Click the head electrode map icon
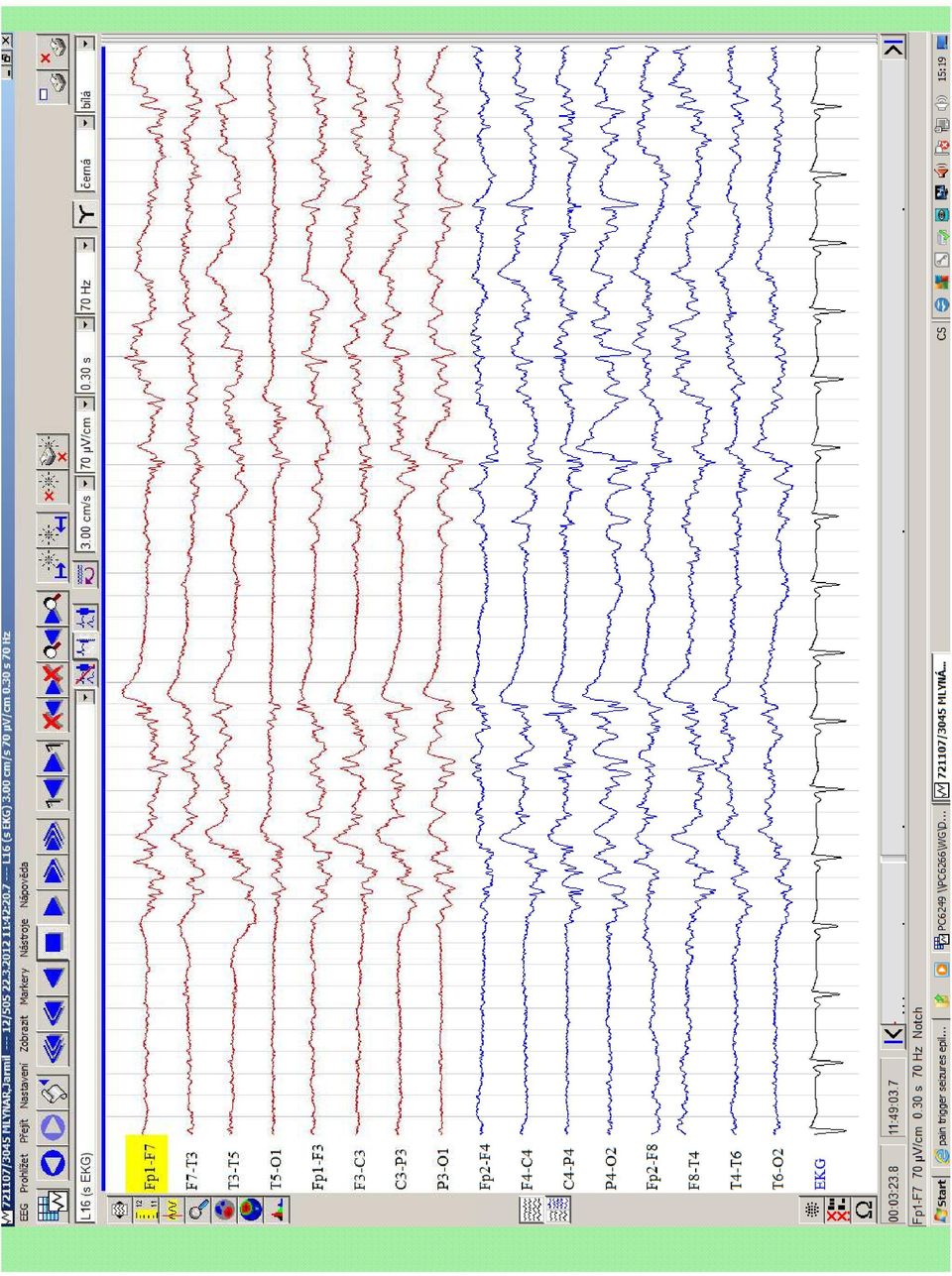 click(121, 1210)
